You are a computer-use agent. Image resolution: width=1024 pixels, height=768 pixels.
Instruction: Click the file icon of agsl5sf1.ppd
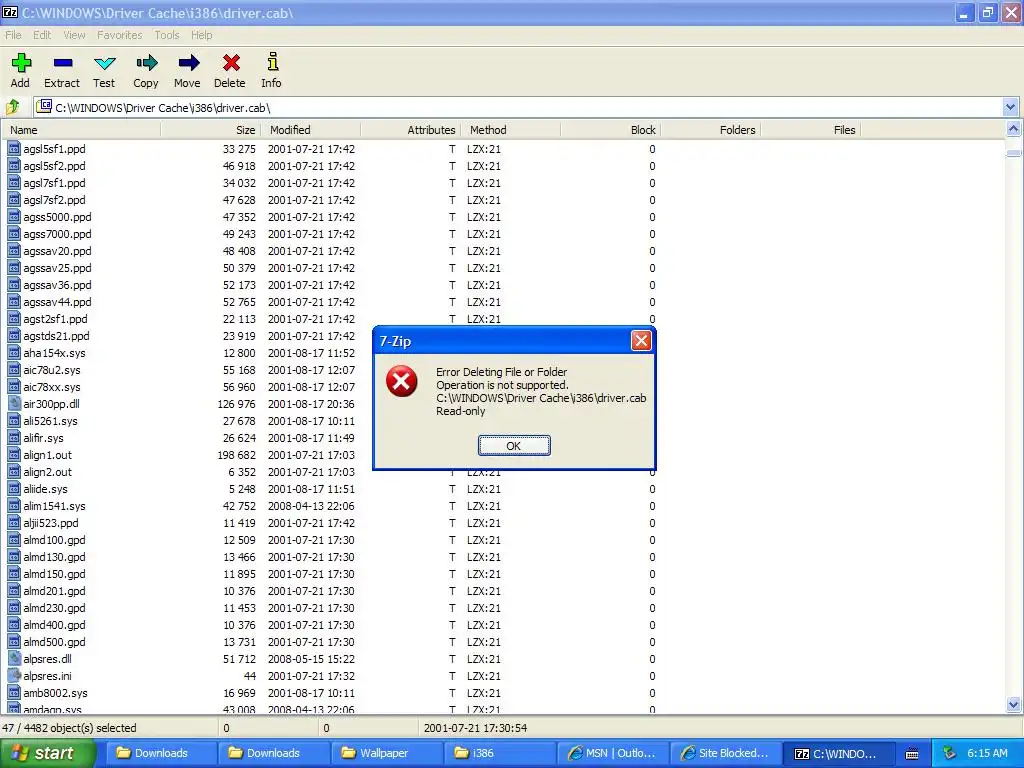click(14, 149)
